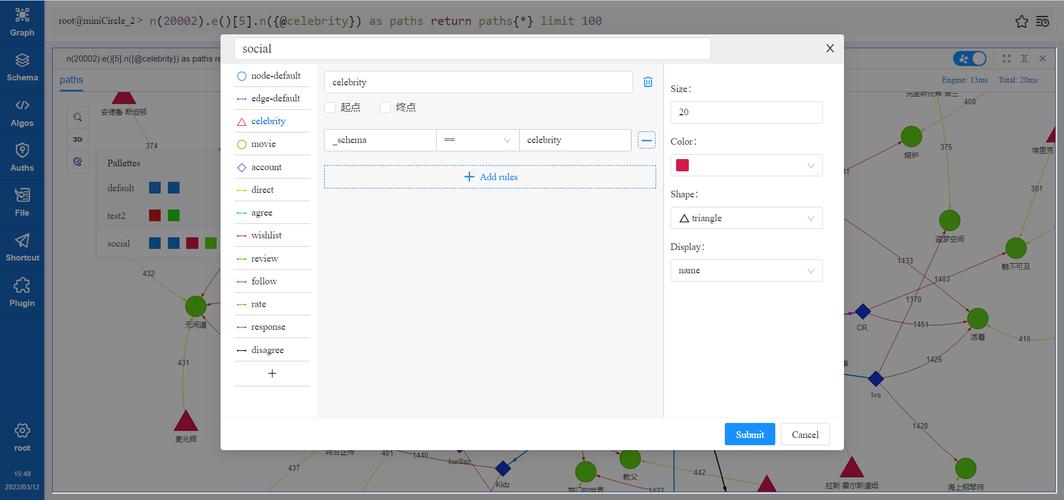Open the File section in sidebar
The image size is (1064, 500).
click(22, 202)
